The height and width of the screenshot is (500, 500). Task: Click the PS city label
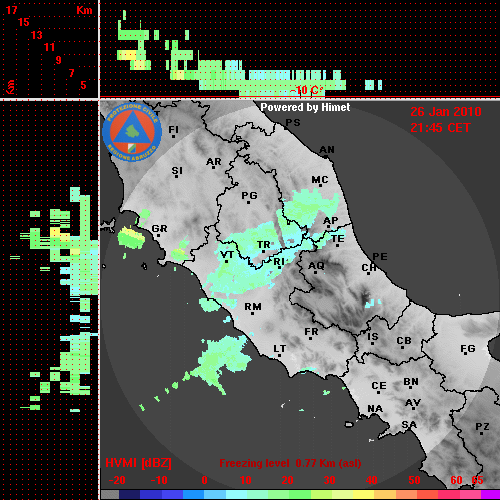click(293, 123)
